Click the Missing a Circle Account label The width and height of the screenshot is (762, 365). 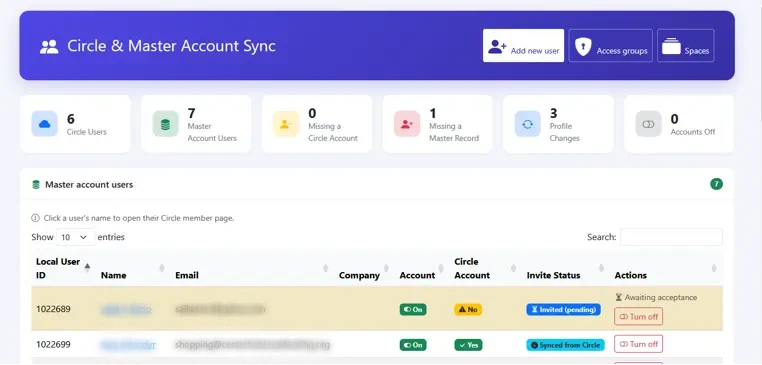click(333, 132)
